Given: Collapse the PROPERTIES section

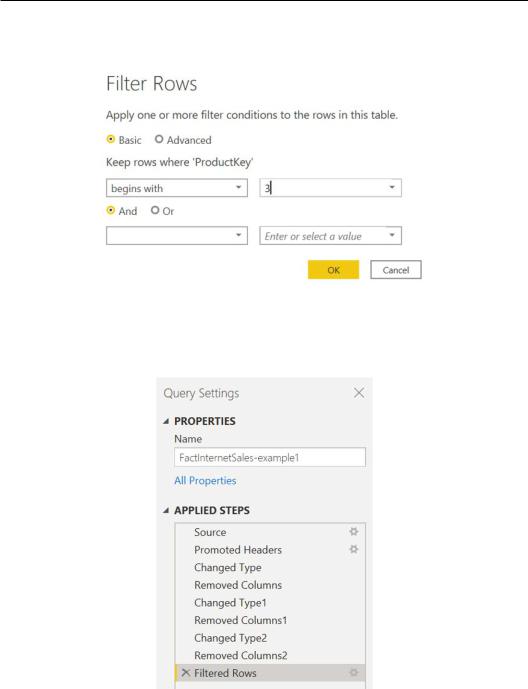Looking at the screenshot, I should tap(166, 421).
